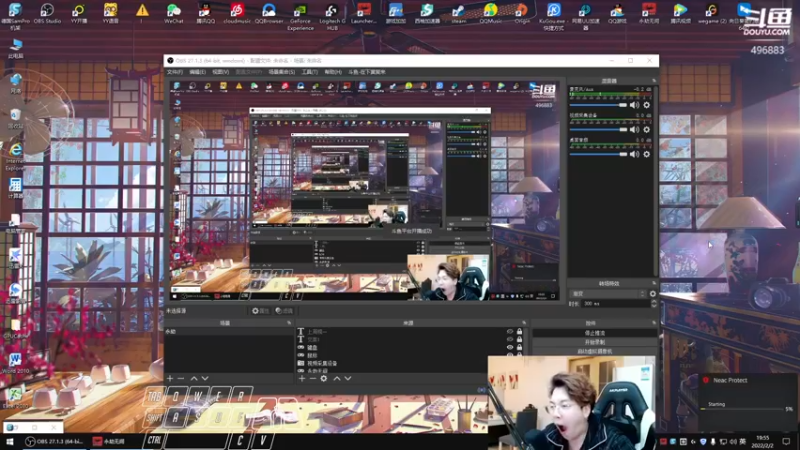Open the cloudmusic desktop icon

click(237, 13)
